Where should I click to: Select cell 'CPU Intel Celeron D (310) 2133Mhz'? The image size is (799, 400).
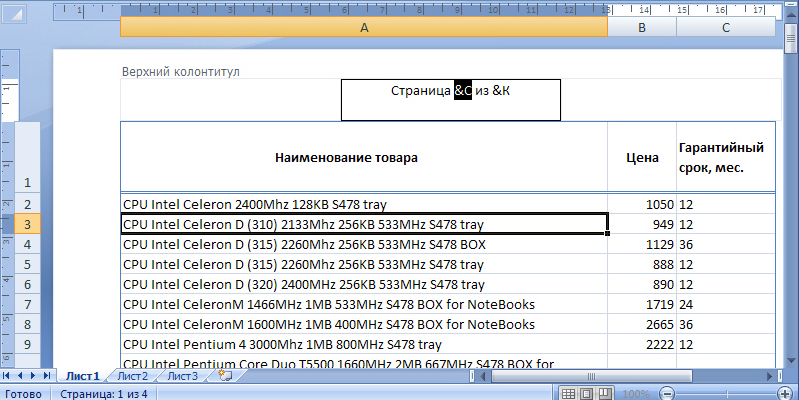coord(364,224)
